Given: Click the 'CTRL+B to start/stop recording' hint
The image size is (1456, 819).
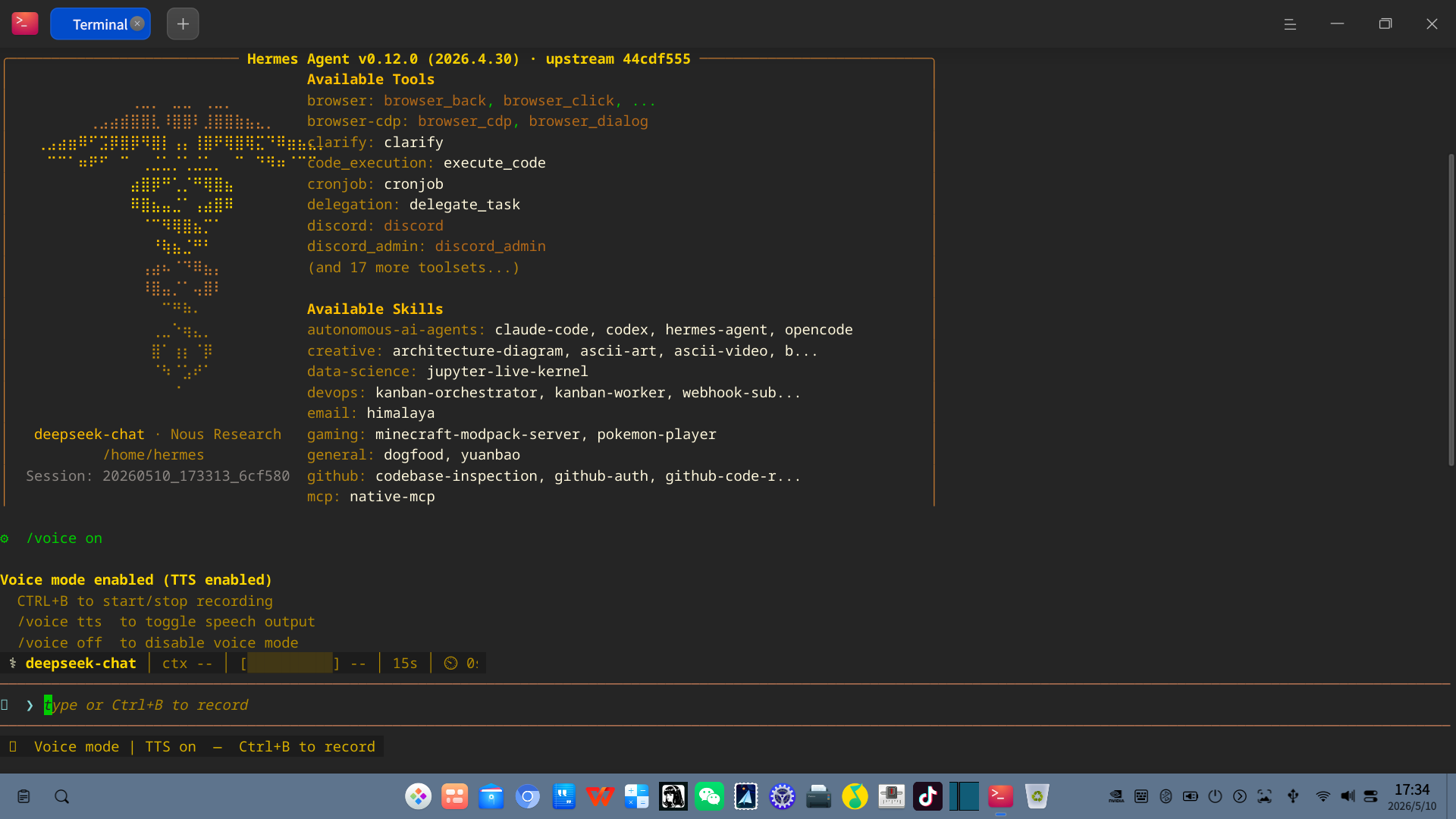Looking at the screenshot, I should tap(145, 601).
